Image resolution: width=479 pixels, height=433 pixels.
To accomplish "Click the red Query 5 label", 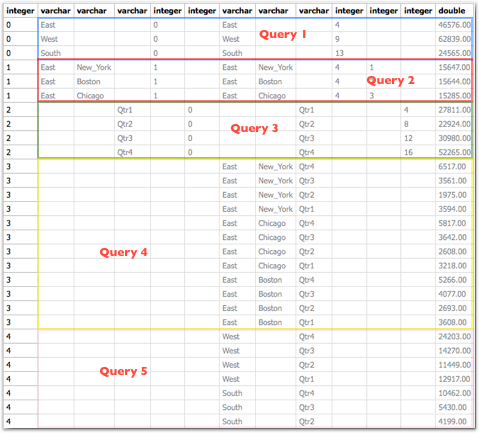I will tap(123, 371).
